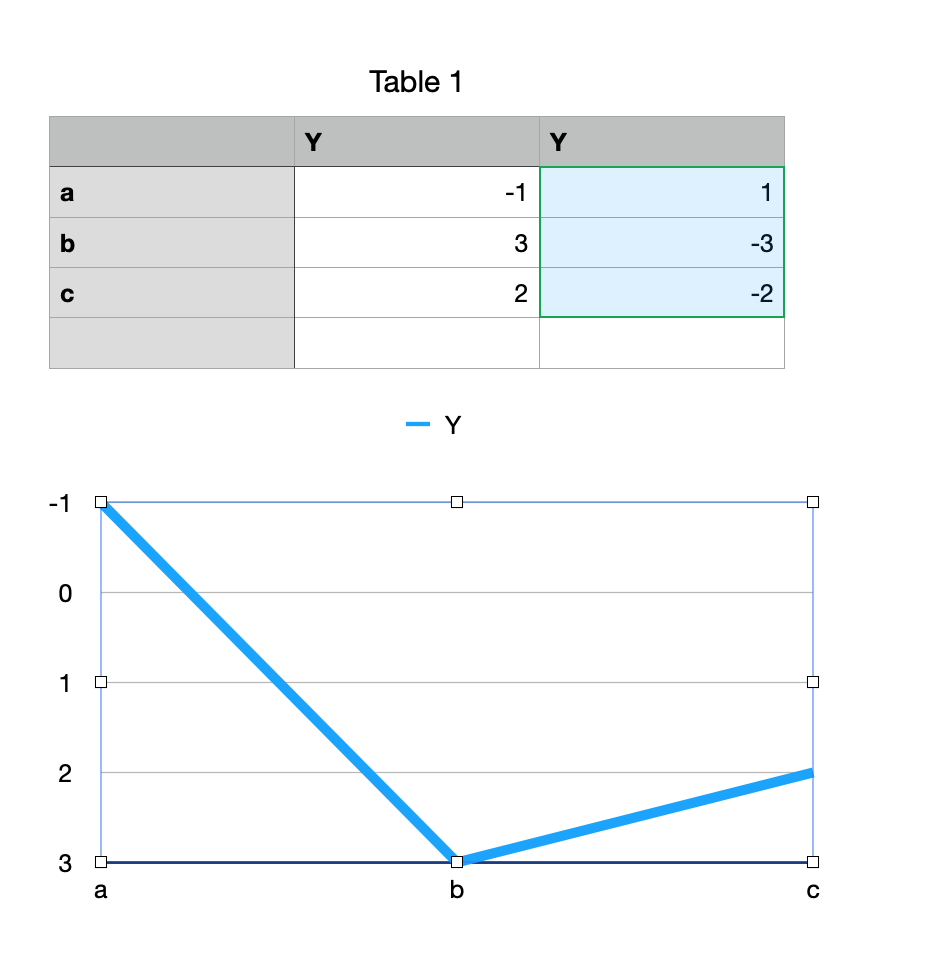Click chart right-middle resize handle
Image resolution: width=938 pixels, height=966 pixels.
pyautogui.click(x=813, y=682)
